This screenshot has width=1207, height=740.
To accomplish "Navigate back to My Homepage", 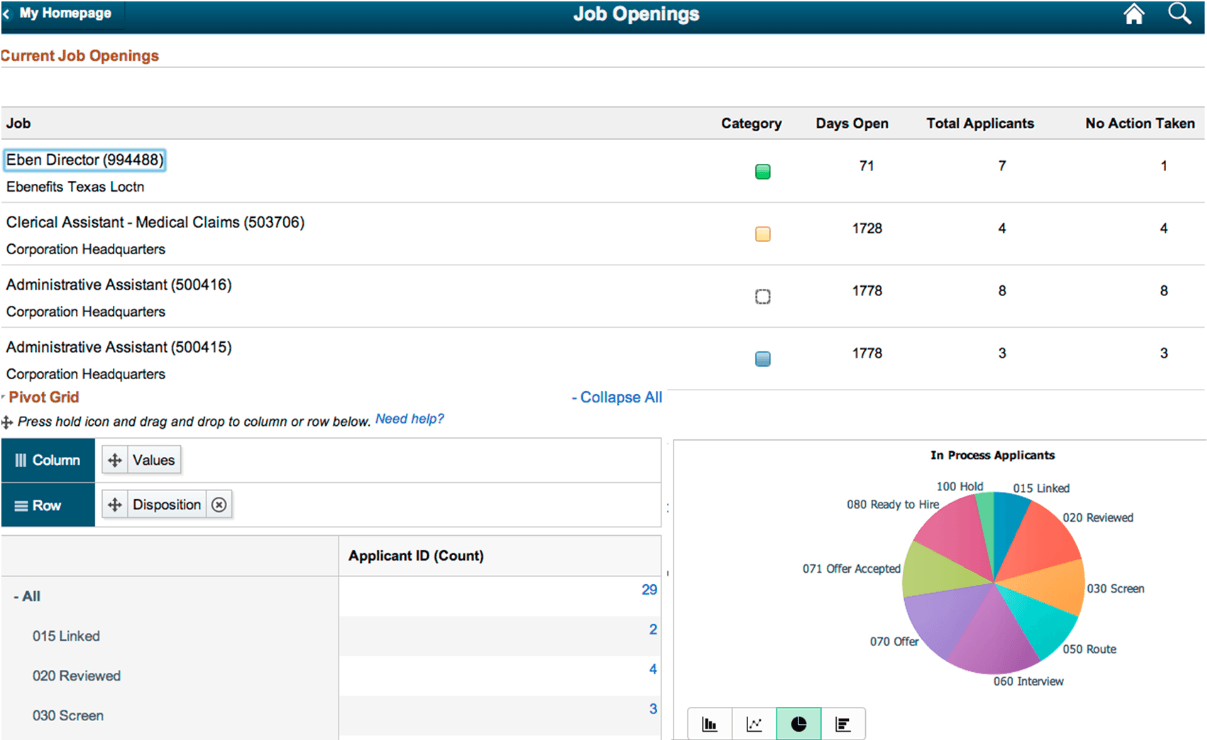I will (x=60, y=13).
